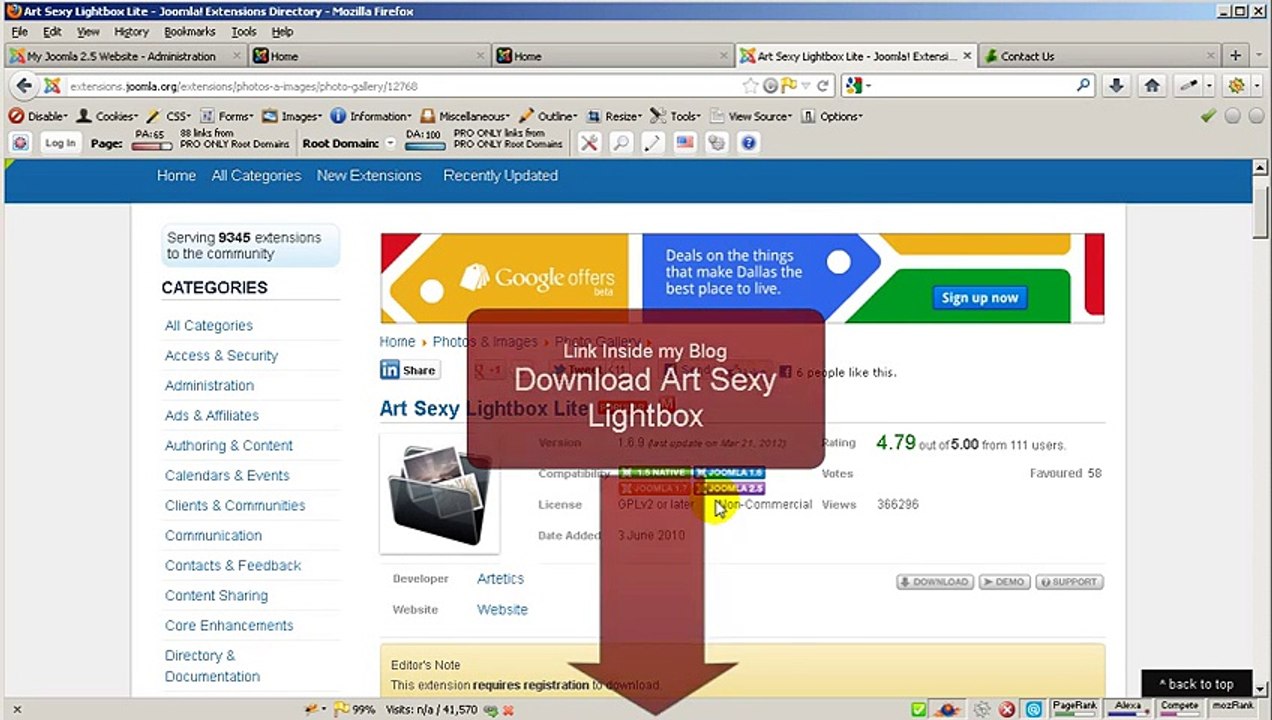Click the Google search input field
The height and width of the screenshot is (720, 1272).
tap(970, 86)
